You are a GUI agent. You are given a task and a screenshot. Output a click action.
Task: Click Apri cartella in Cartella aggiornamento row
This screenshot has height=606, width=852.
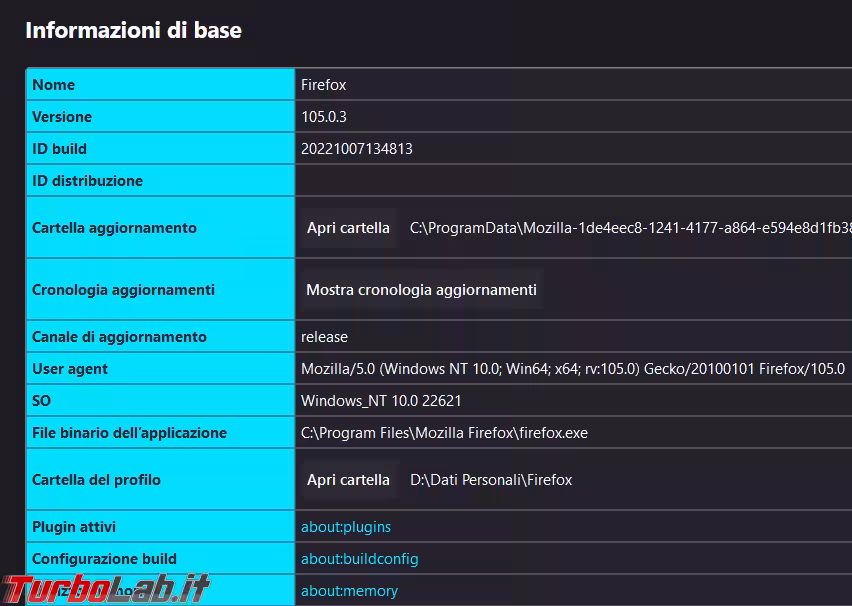(x=348, y=228)
